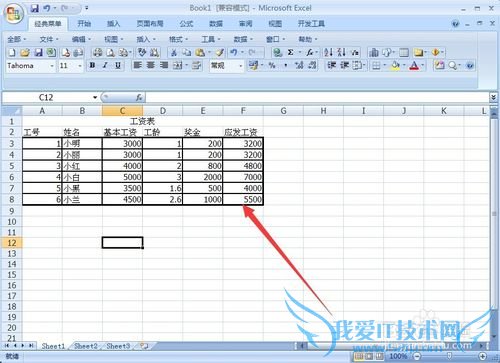Image resolution: width=500 pixels, height=363 pixels.
Task: Click the AutoSum sigma icon
Action: [x=291, y=52]
